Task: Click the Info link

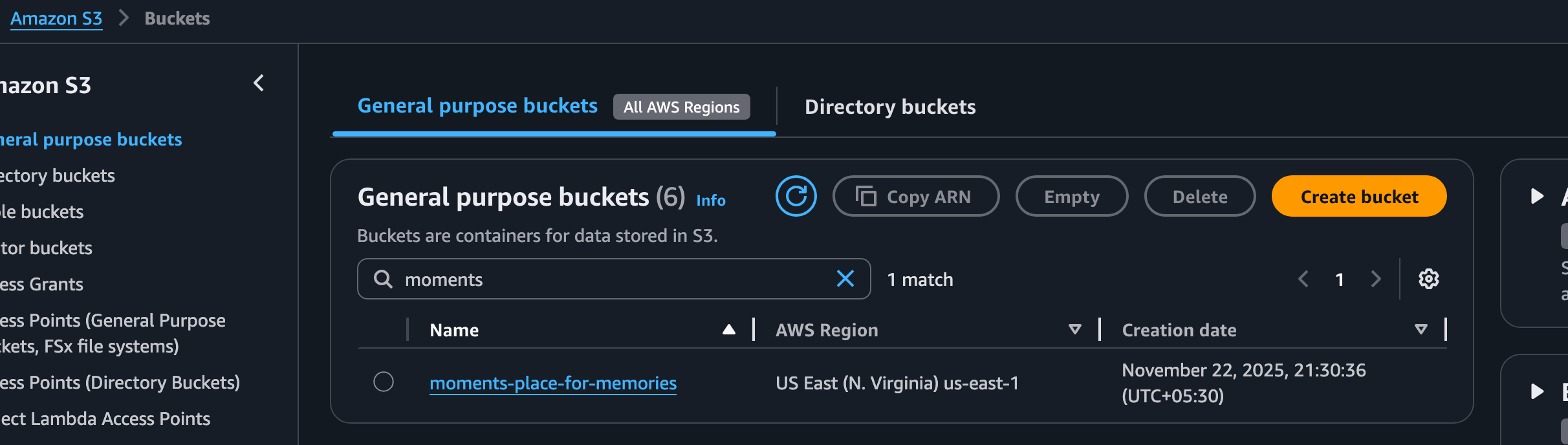Action: 710,201
